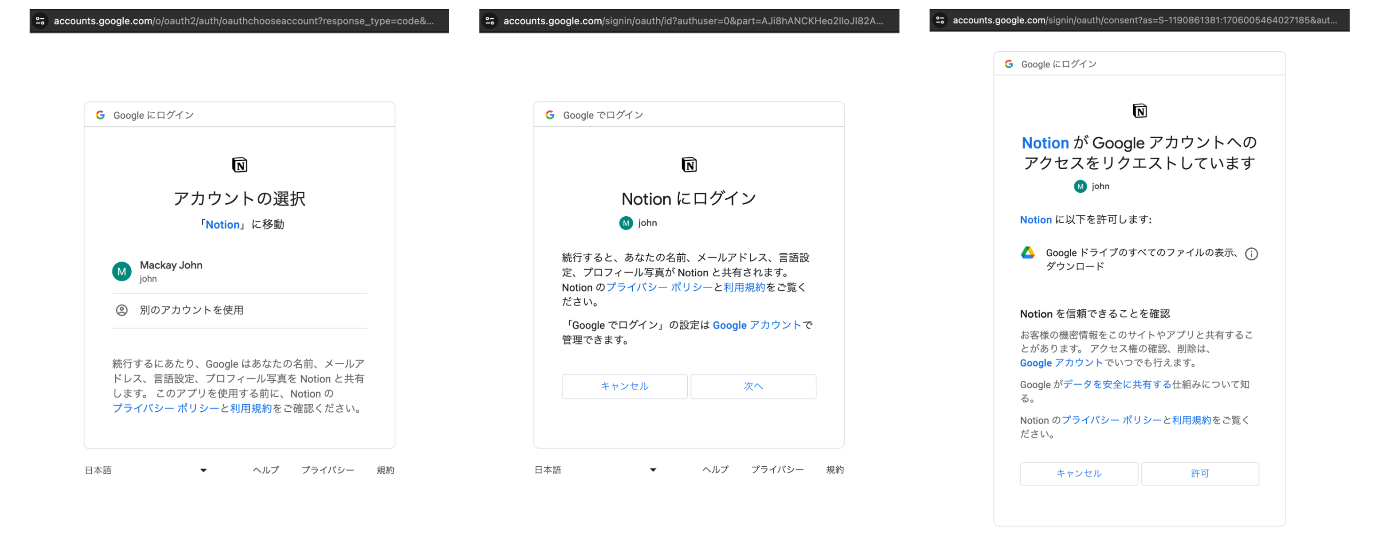Click キャンセル button in Notion にログイン dialog
The image size is (1400, 541).
click(x=625, y=386)
